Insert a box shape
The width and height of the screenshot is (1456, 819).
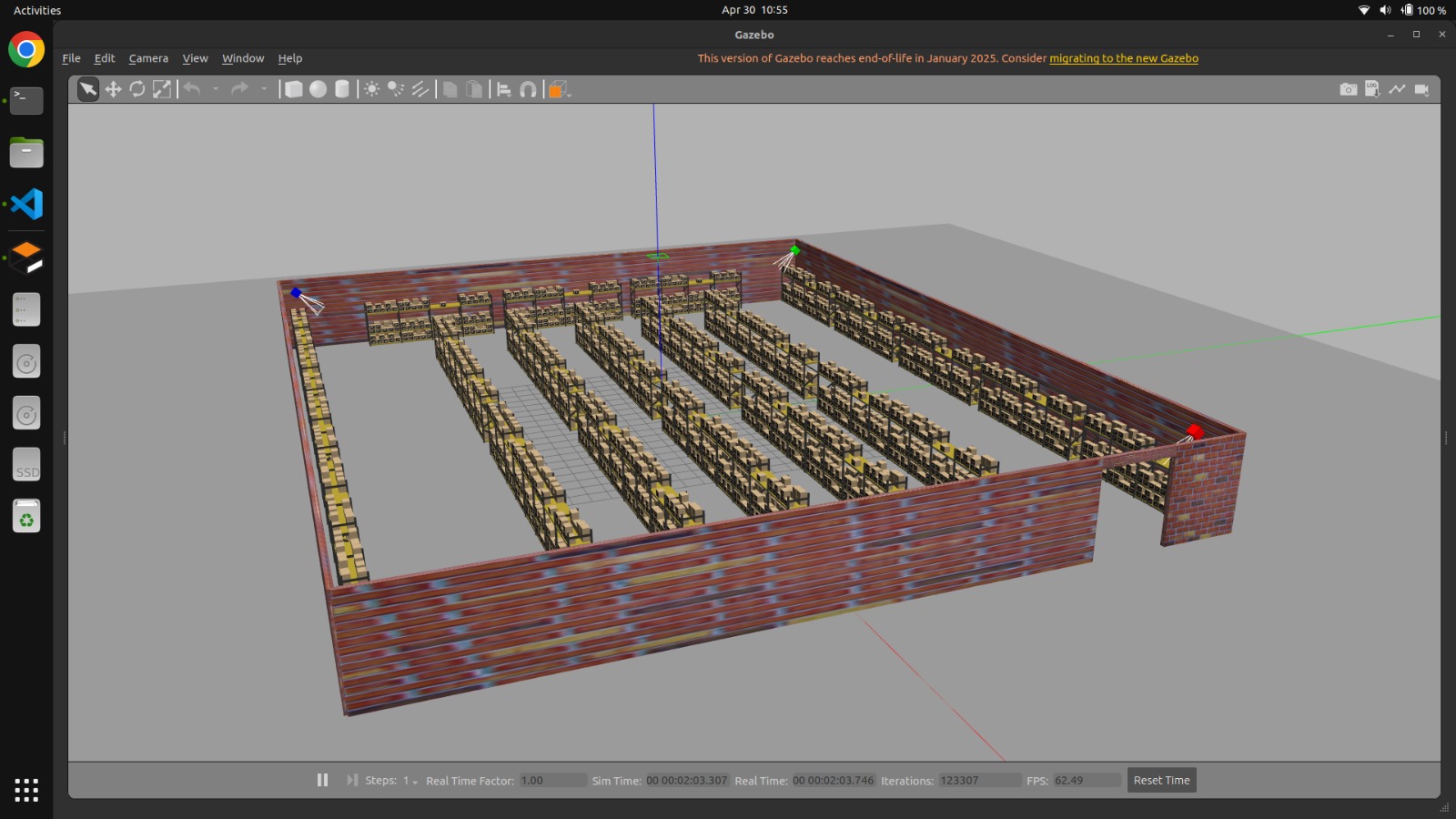pyautogui.click(x=293, y=89)
